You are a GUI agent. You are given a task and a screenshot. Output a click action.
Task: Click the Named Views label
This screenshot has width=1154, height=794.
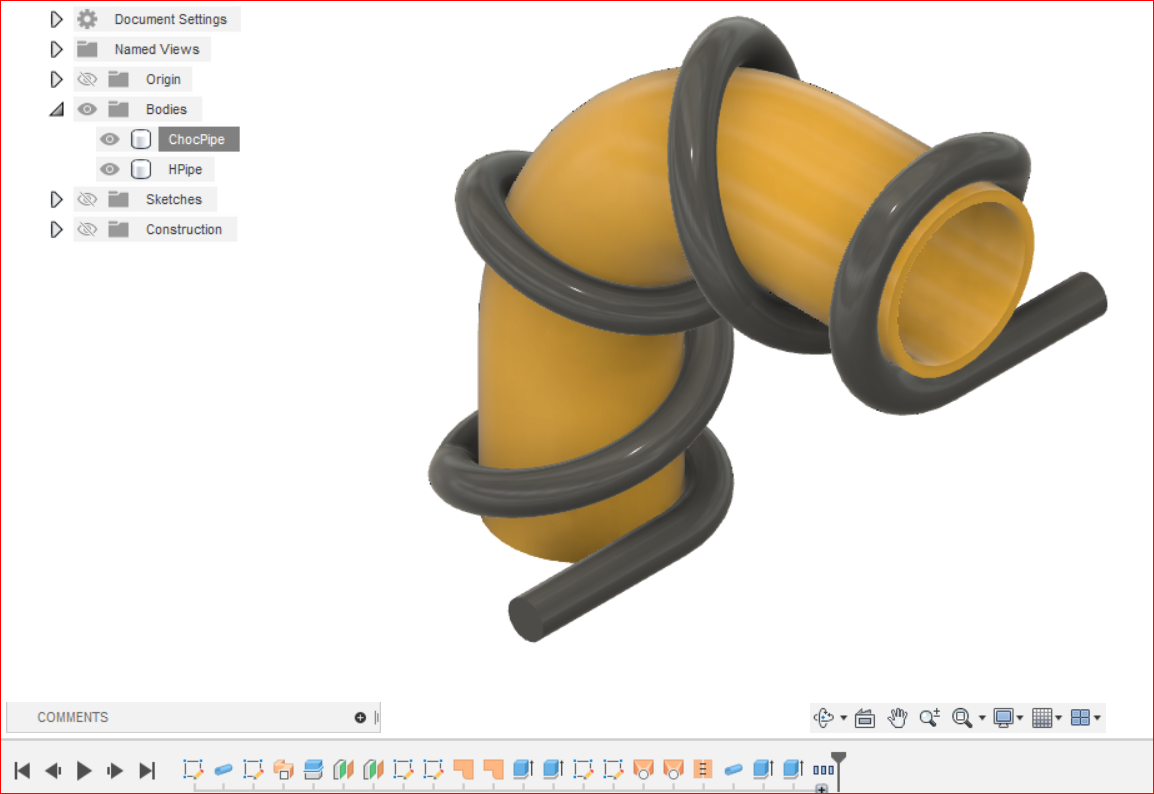[x=157, y=49]
